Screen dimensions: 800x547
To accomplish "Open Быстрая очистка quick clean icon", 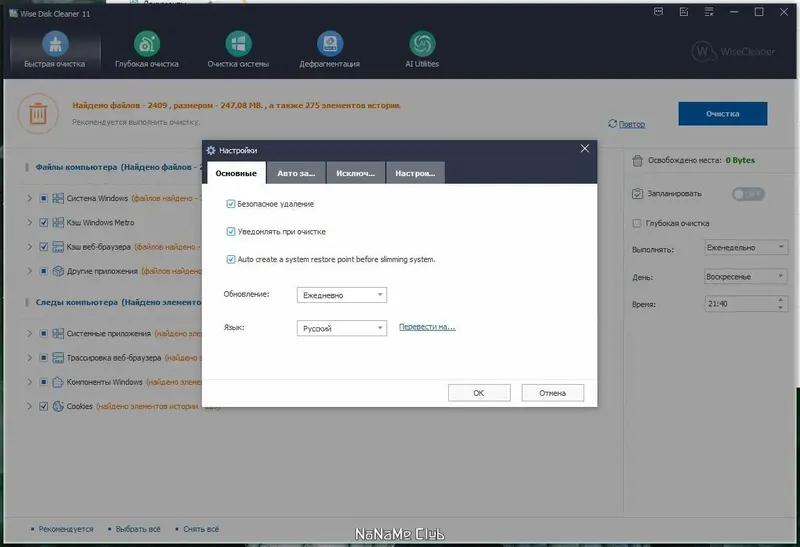I will pyautogui.click(x=55, y=44).
